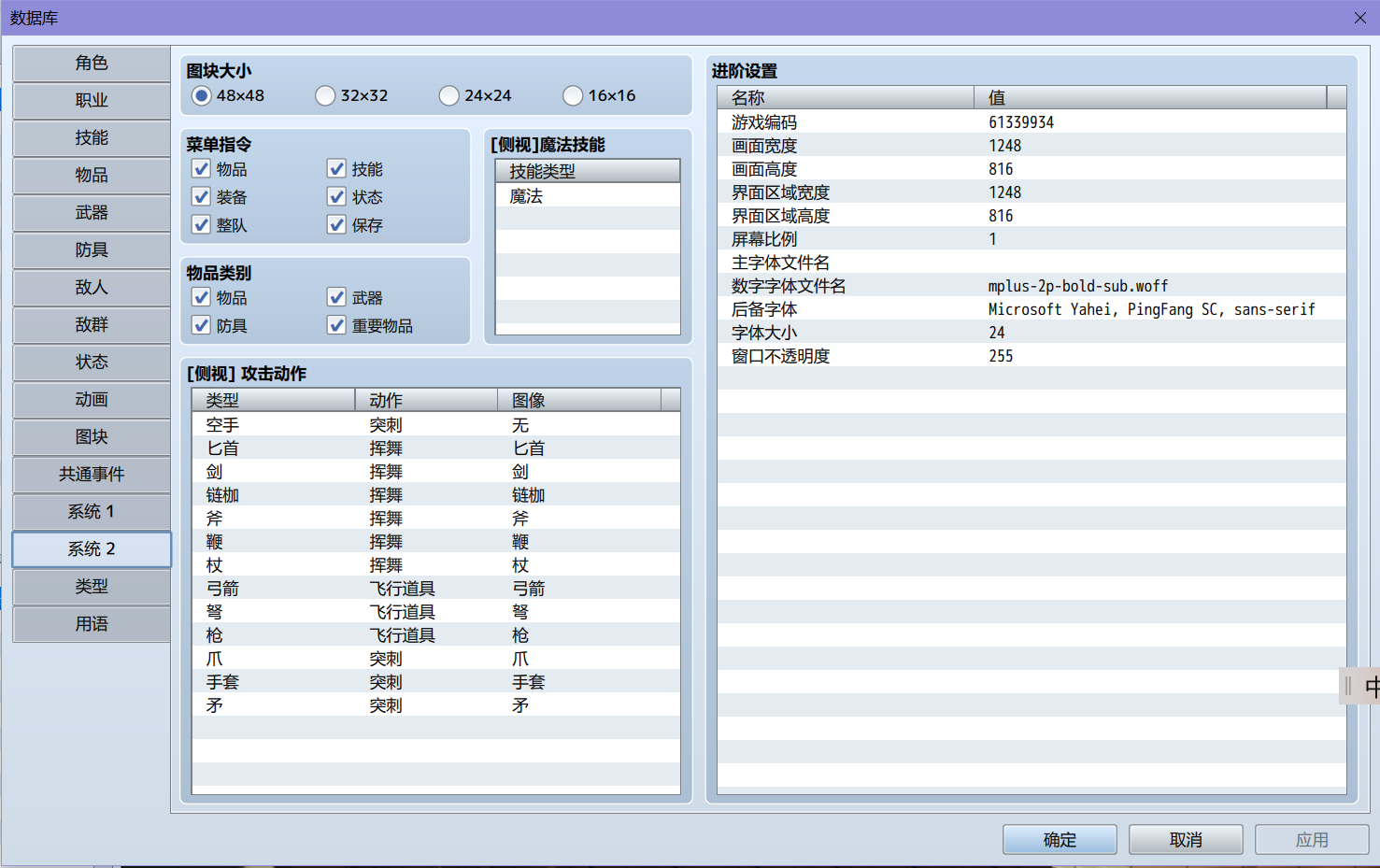
Task: Click the 名称 column header
Action: click(x=846, y=97)
